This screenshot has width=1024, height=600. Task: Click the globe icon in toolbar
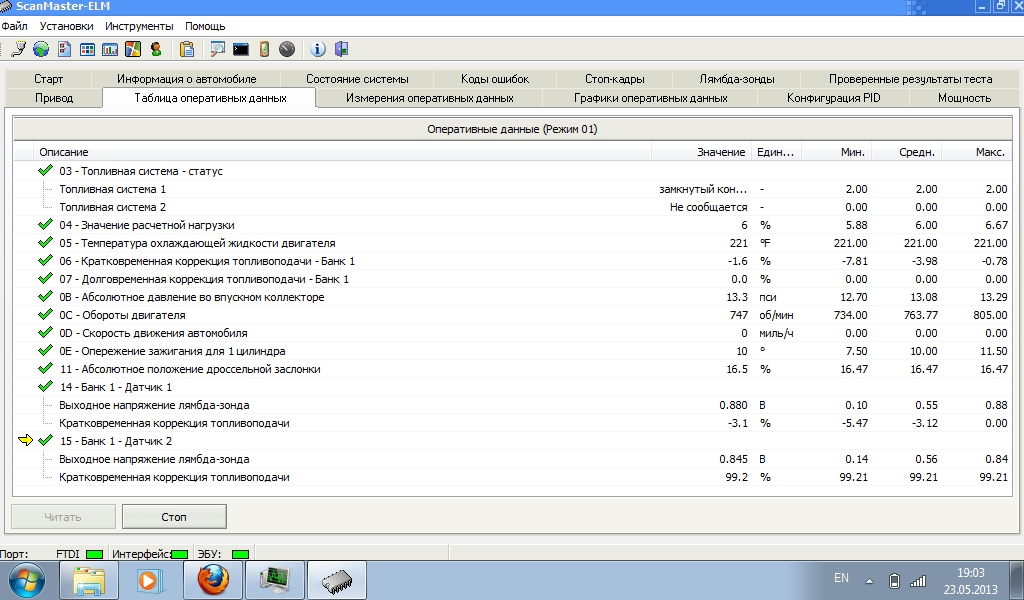pos(40,48)
